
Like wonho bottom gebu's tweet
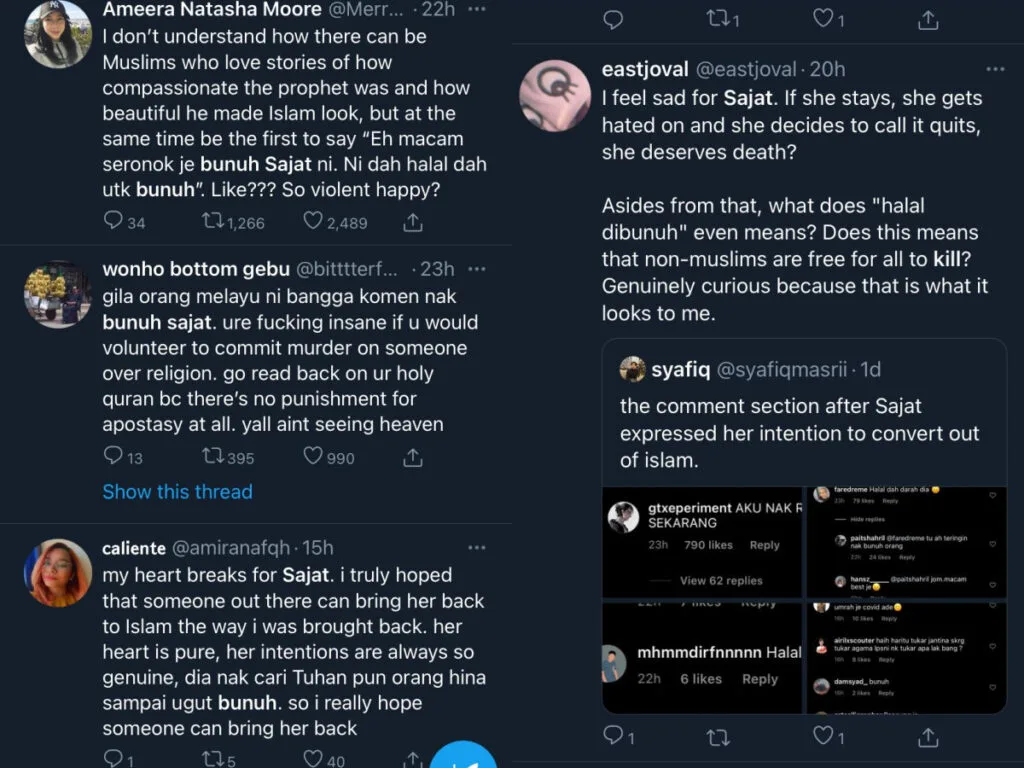point(313,457)
